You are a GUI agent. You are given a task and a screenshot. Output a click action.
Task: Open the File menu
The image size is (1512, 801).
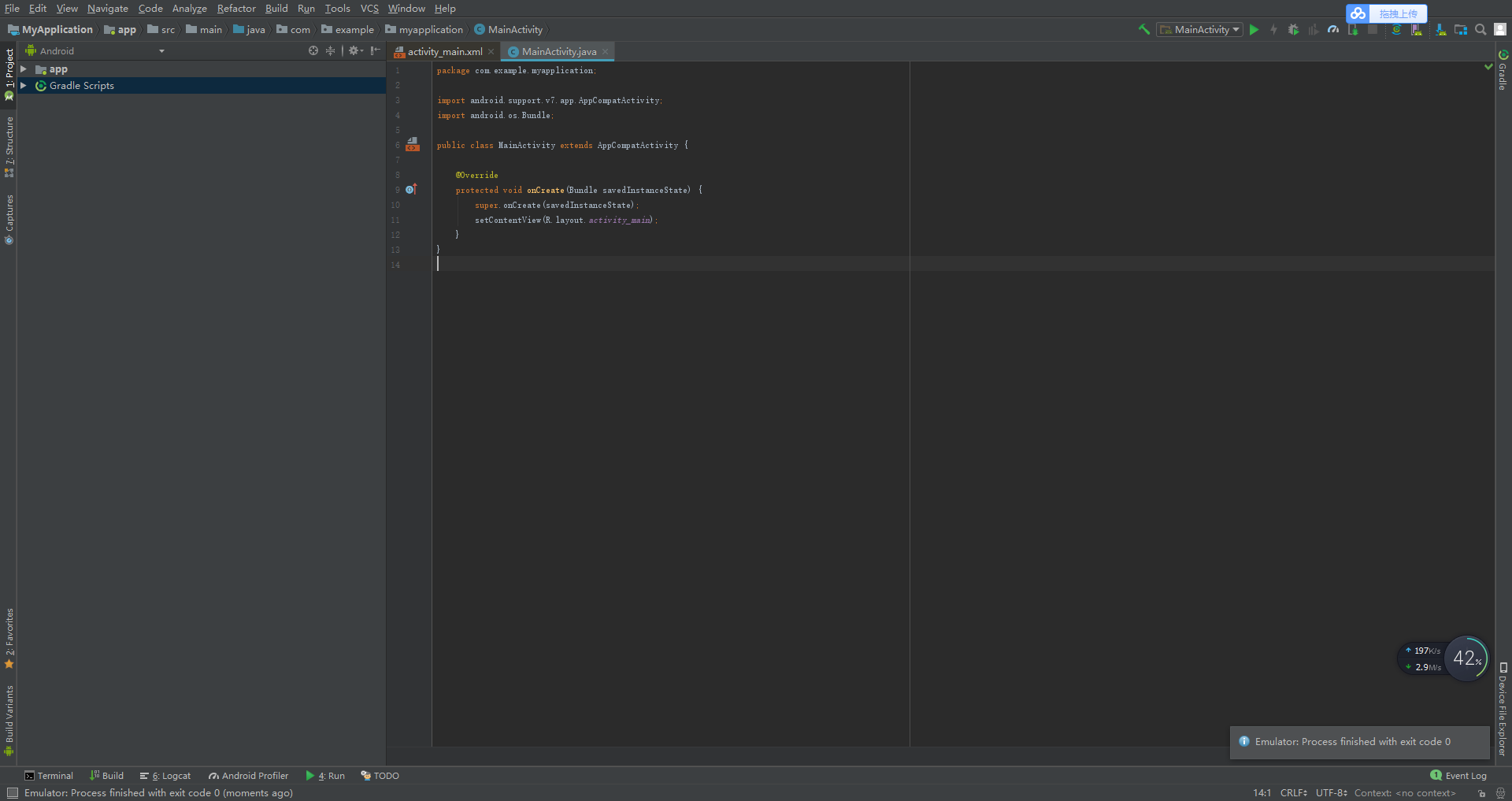pos(12,8)
